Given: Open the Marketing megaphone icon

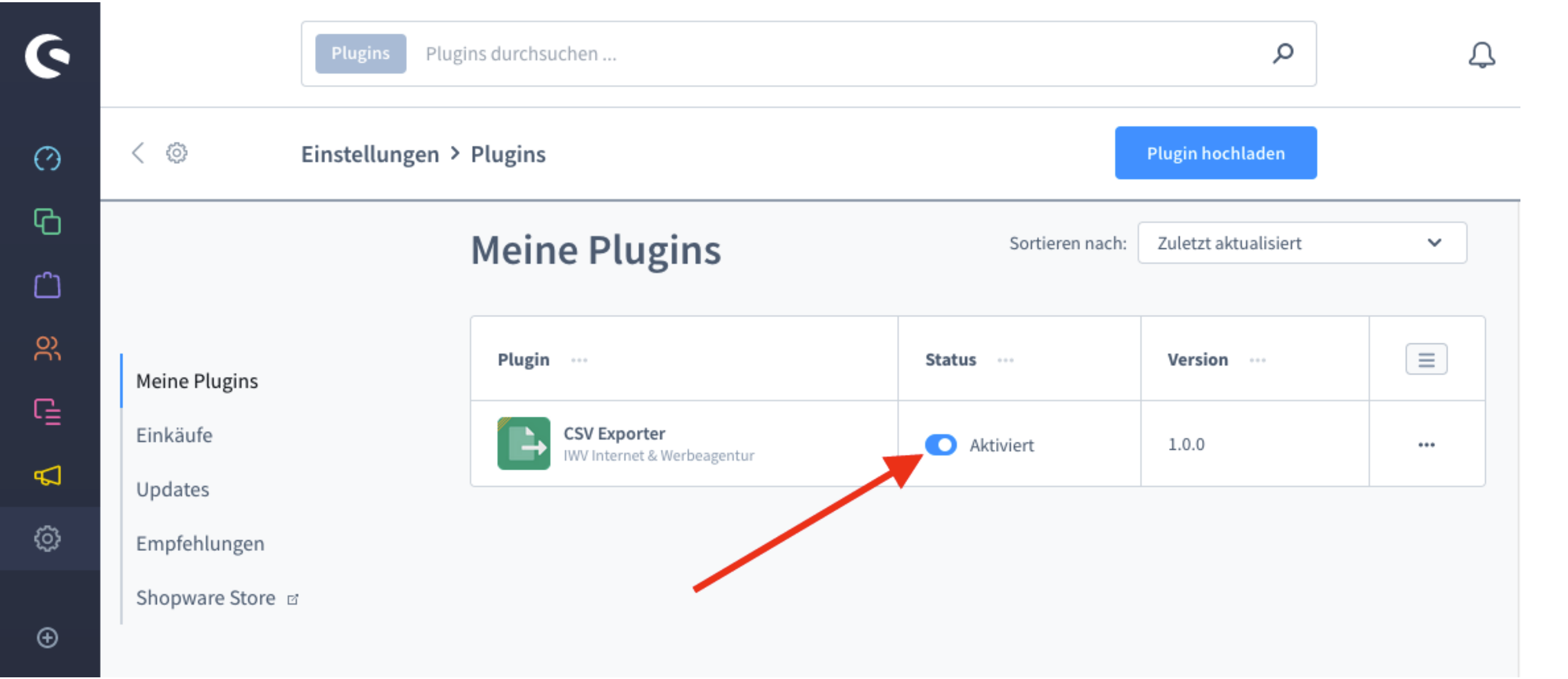Looking at the screenshot, I should (x=48, y=475).
